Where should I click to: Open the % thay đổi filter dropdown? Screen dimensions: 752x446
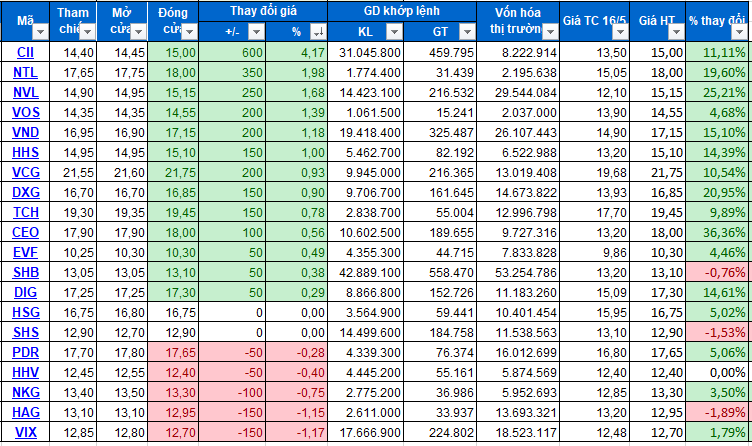pyautogui.click(x=739, y=32)
